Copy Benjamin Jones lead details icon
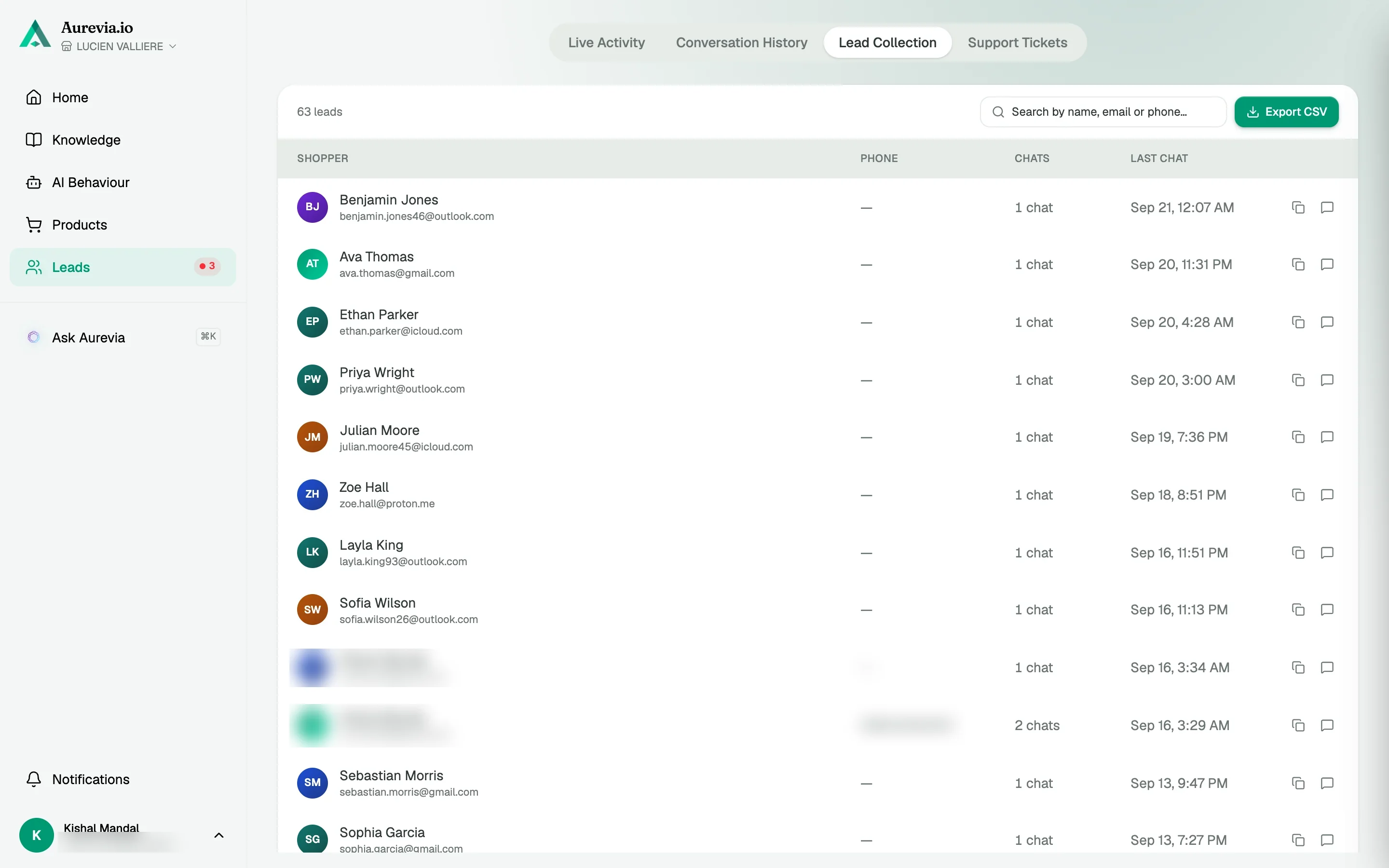The width and height of the screenshot is (1389, 868). click(1298, 207)
